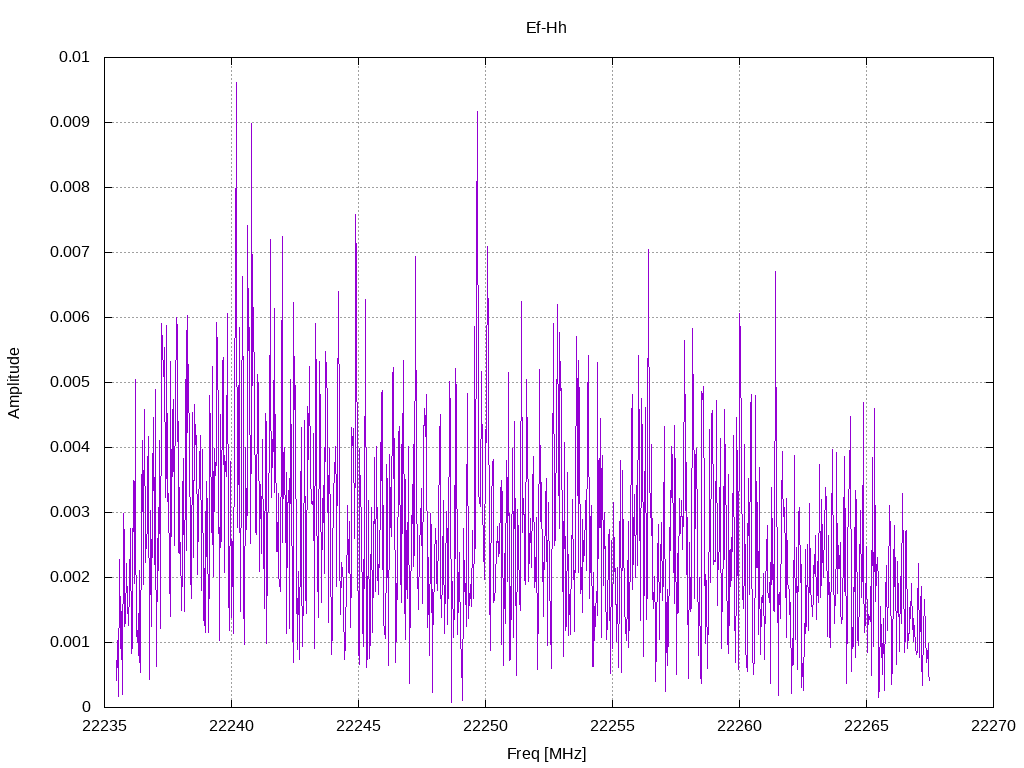Click the y-axis tick label 0.008
Image resolution: width=1024 pixels, height=768 pixels.
tap(70, 187)
